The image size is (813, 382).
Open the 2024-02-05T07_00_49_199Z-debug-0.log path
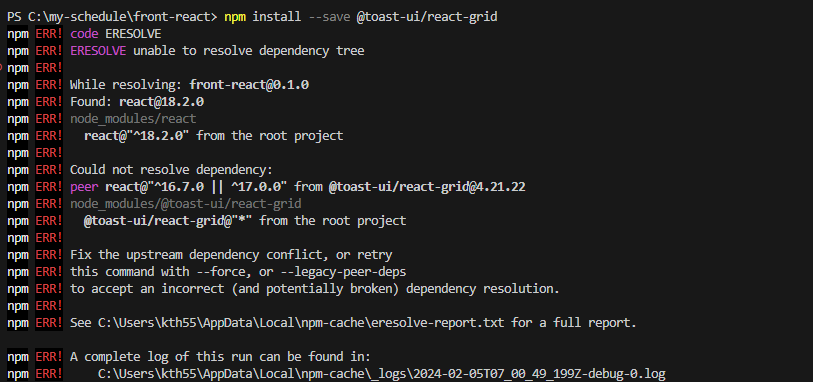tap(382, 374)
